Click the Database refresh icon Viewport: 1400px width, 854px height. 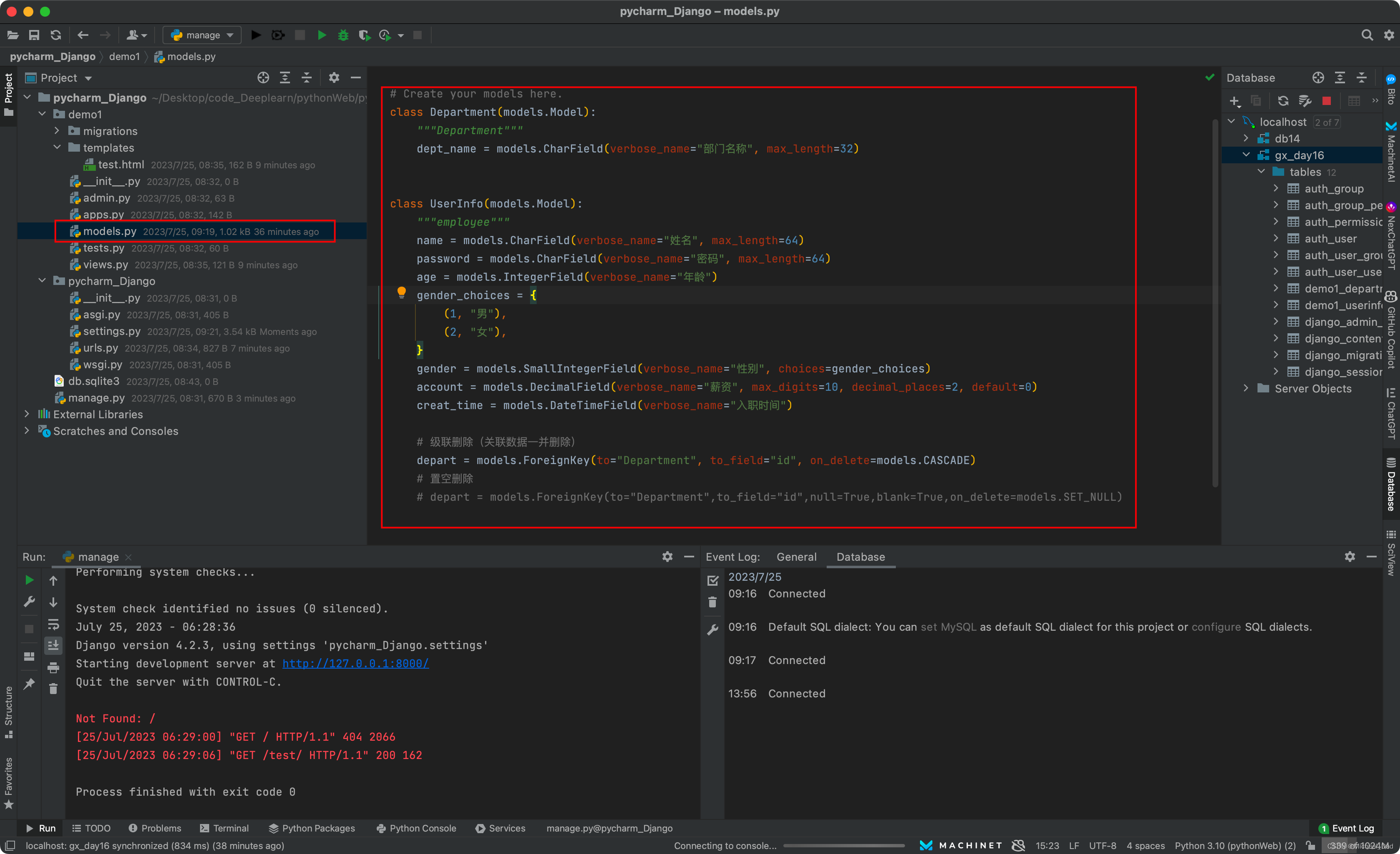coord(1282,101)
